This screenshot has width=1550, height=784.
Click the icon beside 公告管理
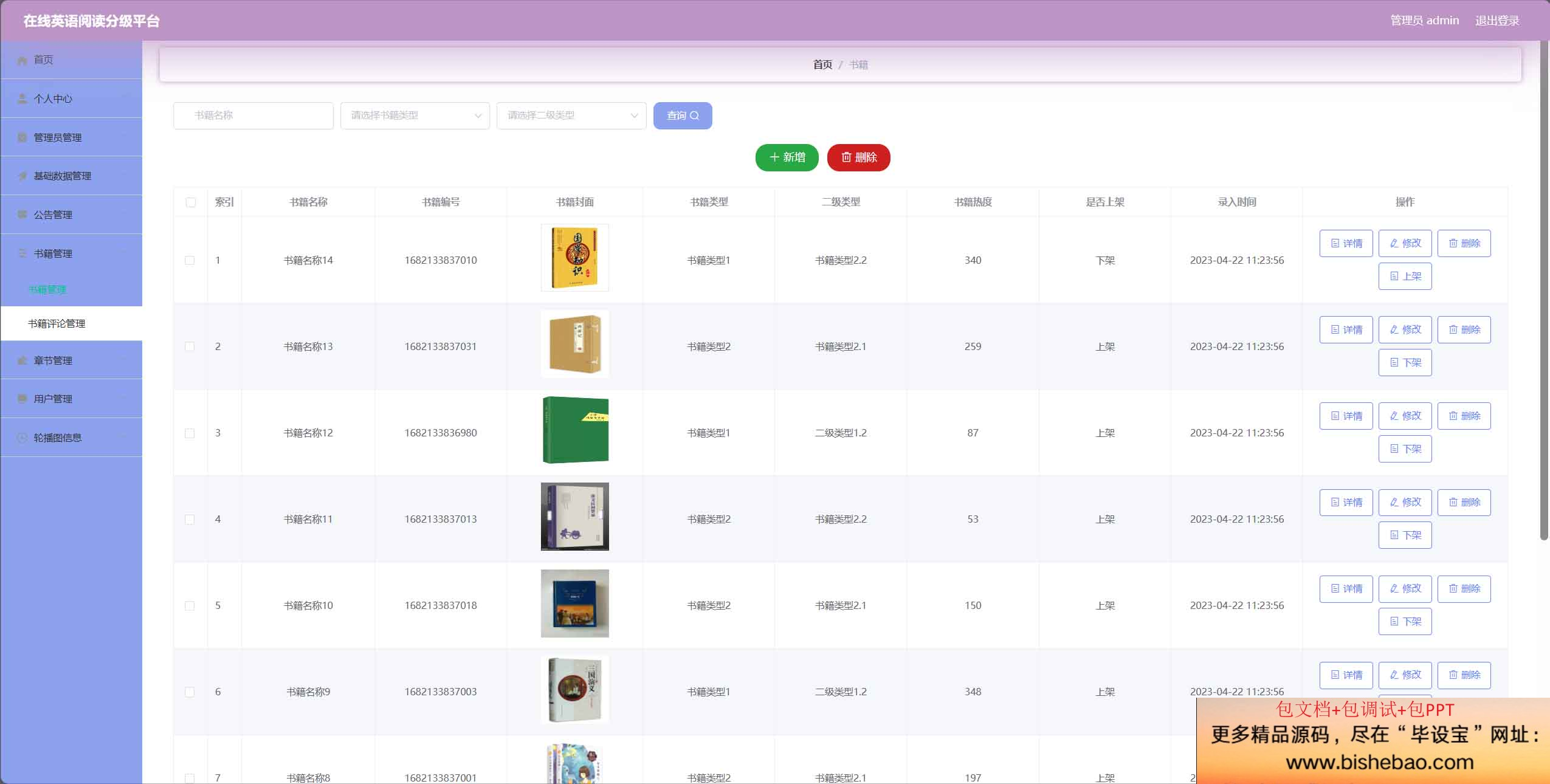tap(22, 215)
